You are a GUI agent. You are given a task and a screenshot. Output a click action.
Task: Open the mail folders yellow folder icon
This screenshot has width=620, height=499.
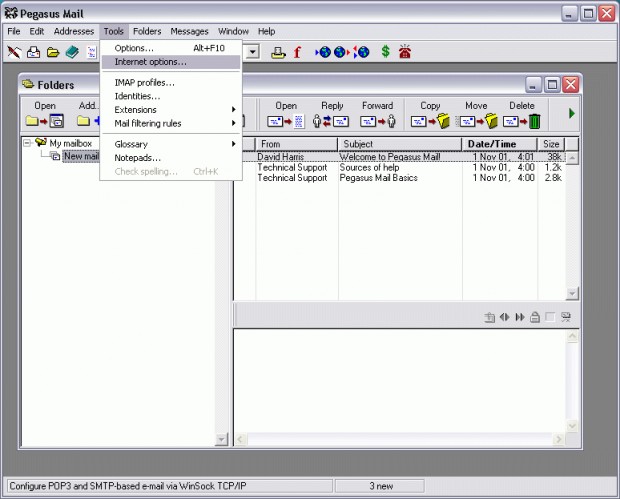click(53, 52)
